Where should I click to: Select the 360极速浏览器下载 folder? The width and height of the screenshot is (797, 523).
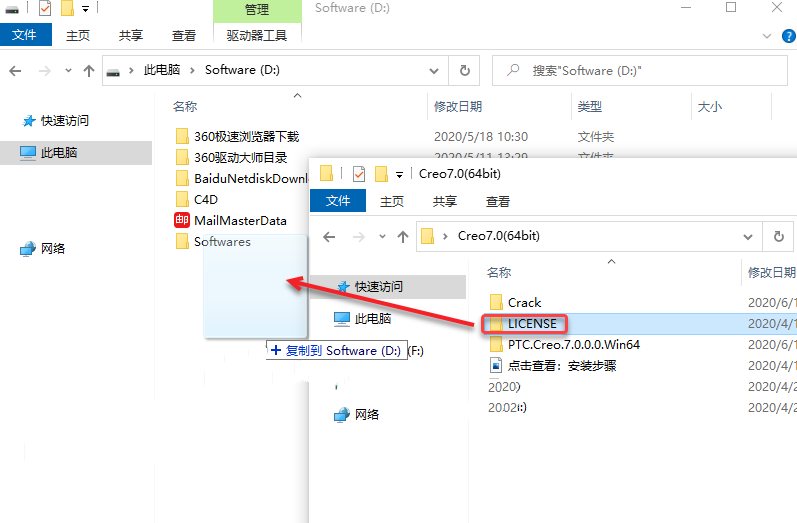(x=237, y=136)
